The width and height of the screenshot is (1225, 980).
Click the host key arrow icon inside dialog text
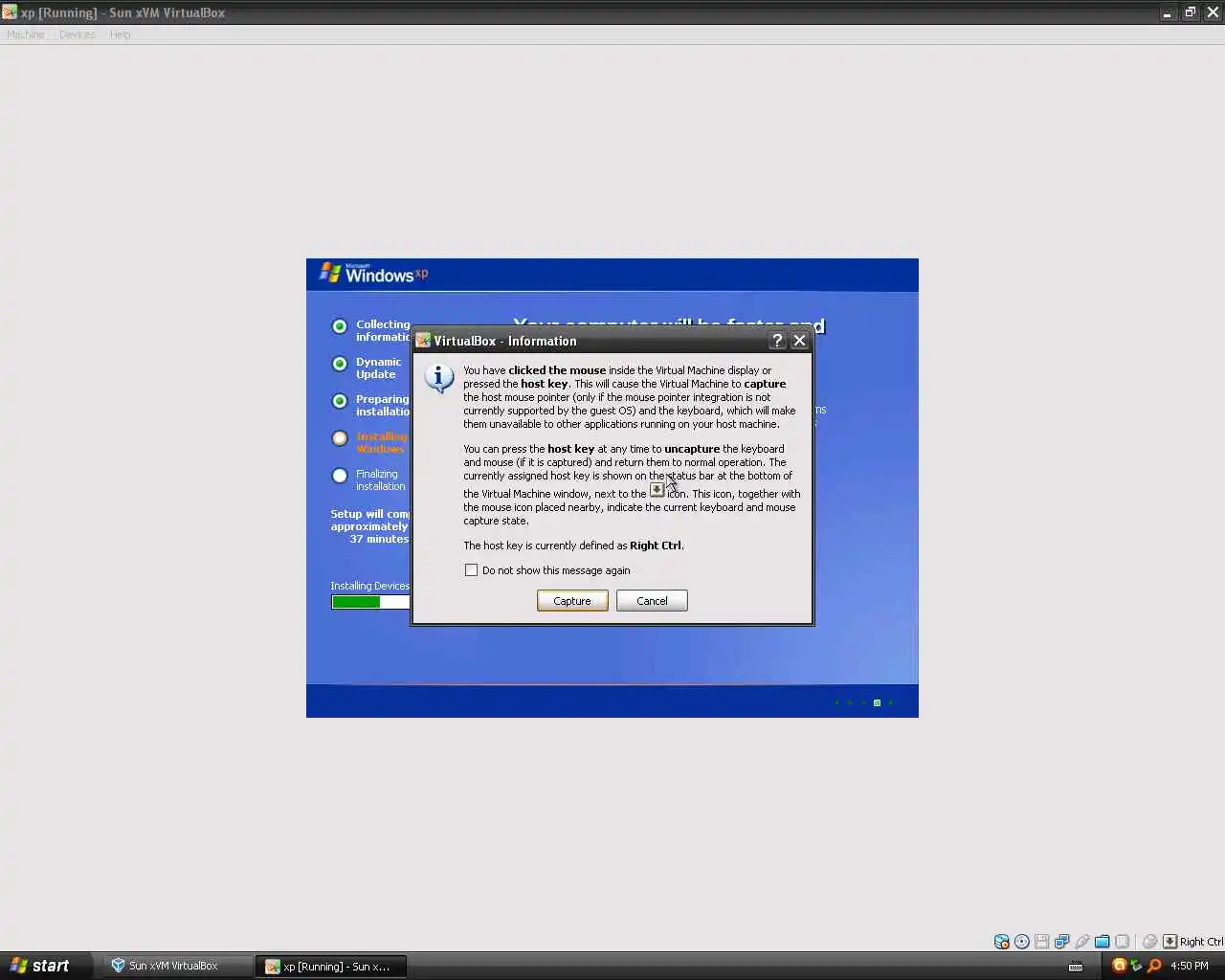pos(657,490)
